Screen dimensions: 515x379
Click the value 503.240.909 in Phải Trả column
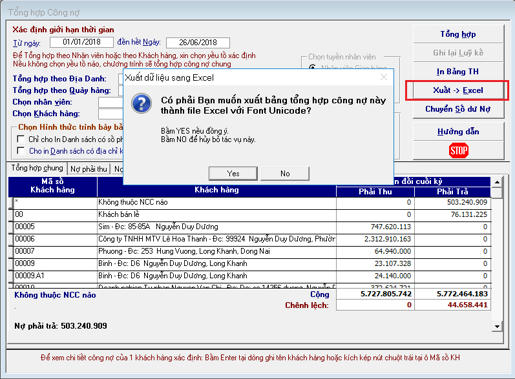467,202
